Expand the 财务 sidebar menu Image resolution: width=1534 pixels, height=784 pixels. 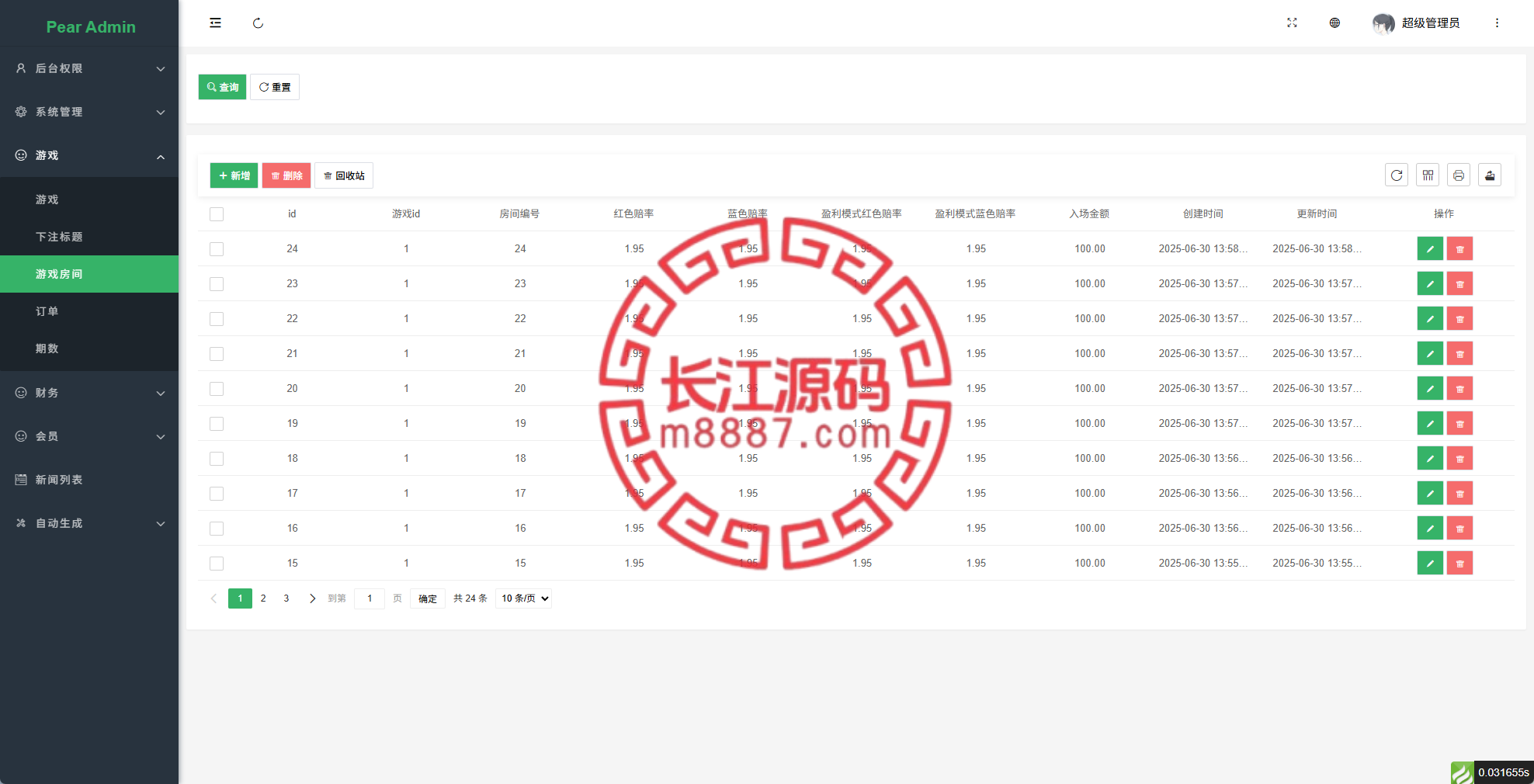tap(89, 393)
